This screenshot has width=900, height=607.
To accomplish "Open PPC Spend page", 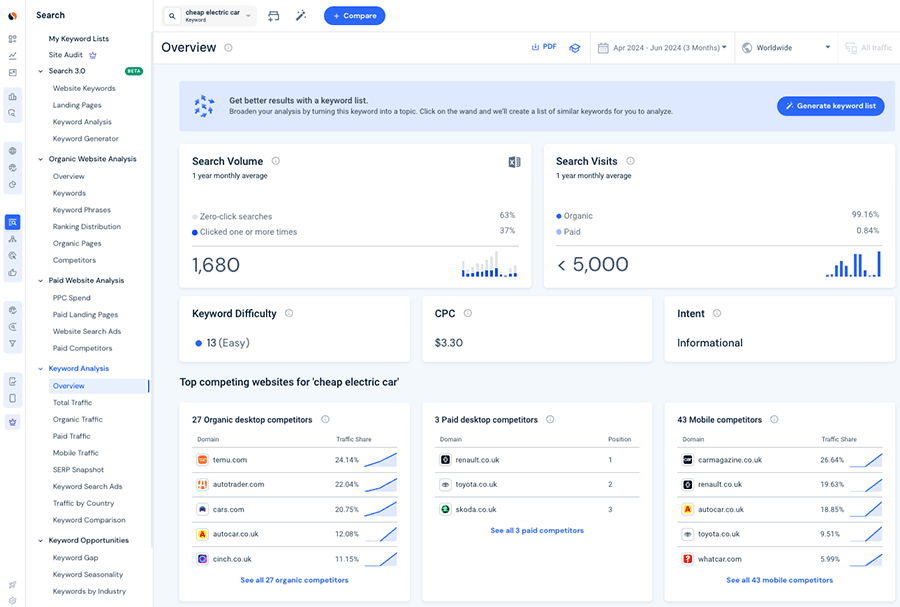I will coord(71,298).
